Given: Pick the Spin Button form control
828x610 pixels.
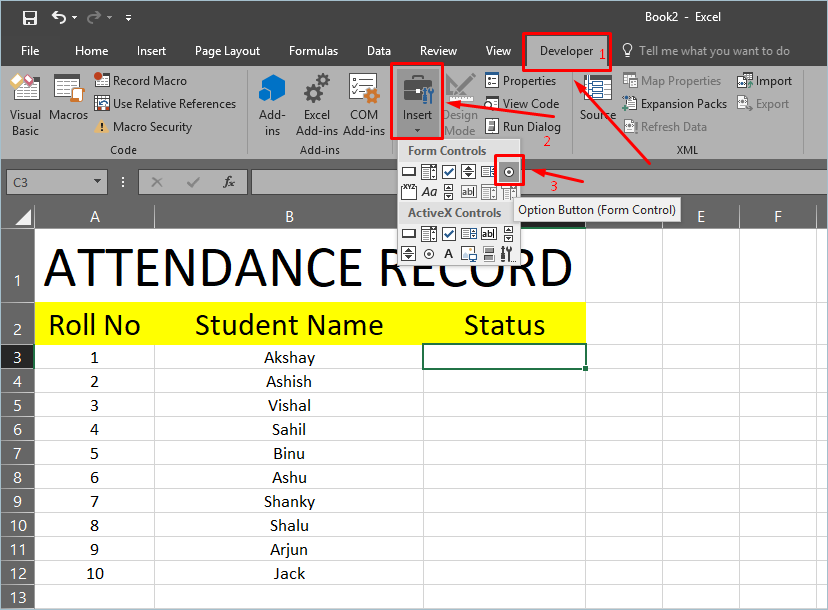Looking at the screenshot, I should click(x=468, y=172).
